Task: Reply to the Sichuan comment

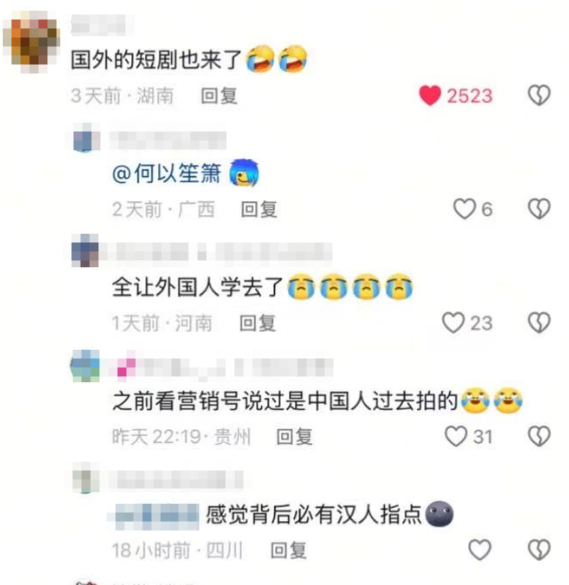Action: tap(288, 550)
